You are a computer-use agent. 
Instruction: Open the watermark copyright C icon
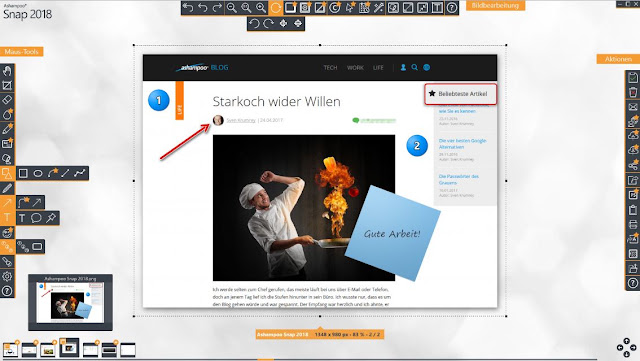(x=335, y=8)
